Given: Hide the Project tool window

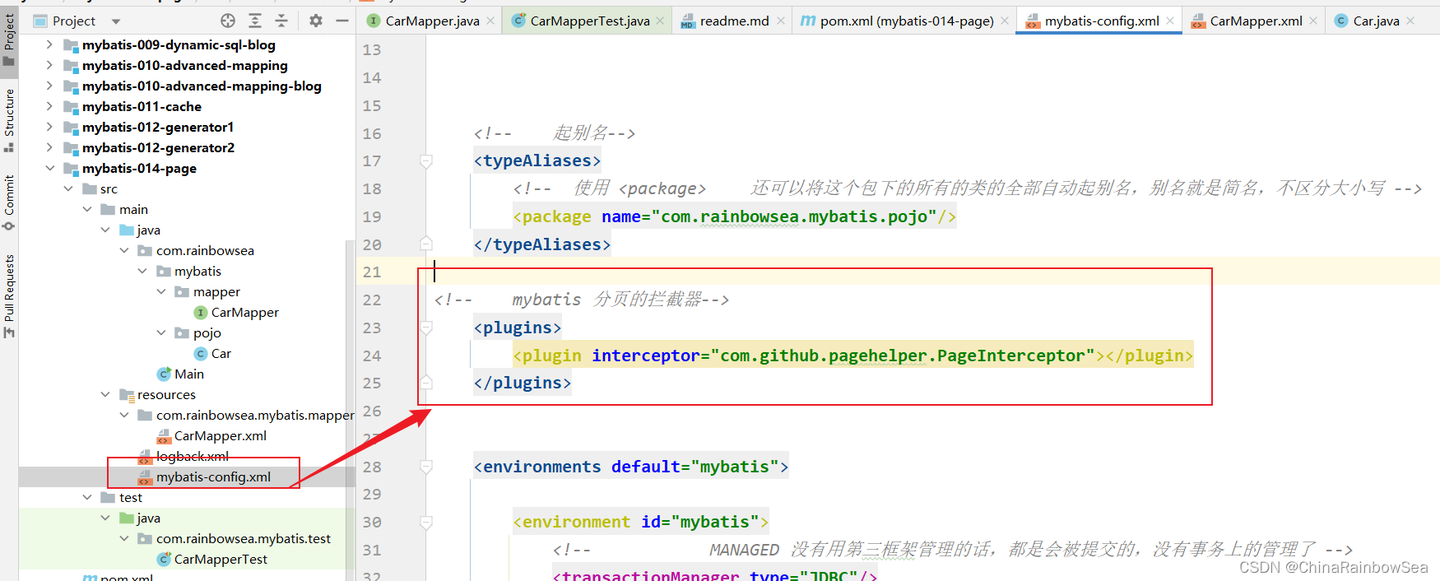Looking at the screenshot, I should point(342,20).
